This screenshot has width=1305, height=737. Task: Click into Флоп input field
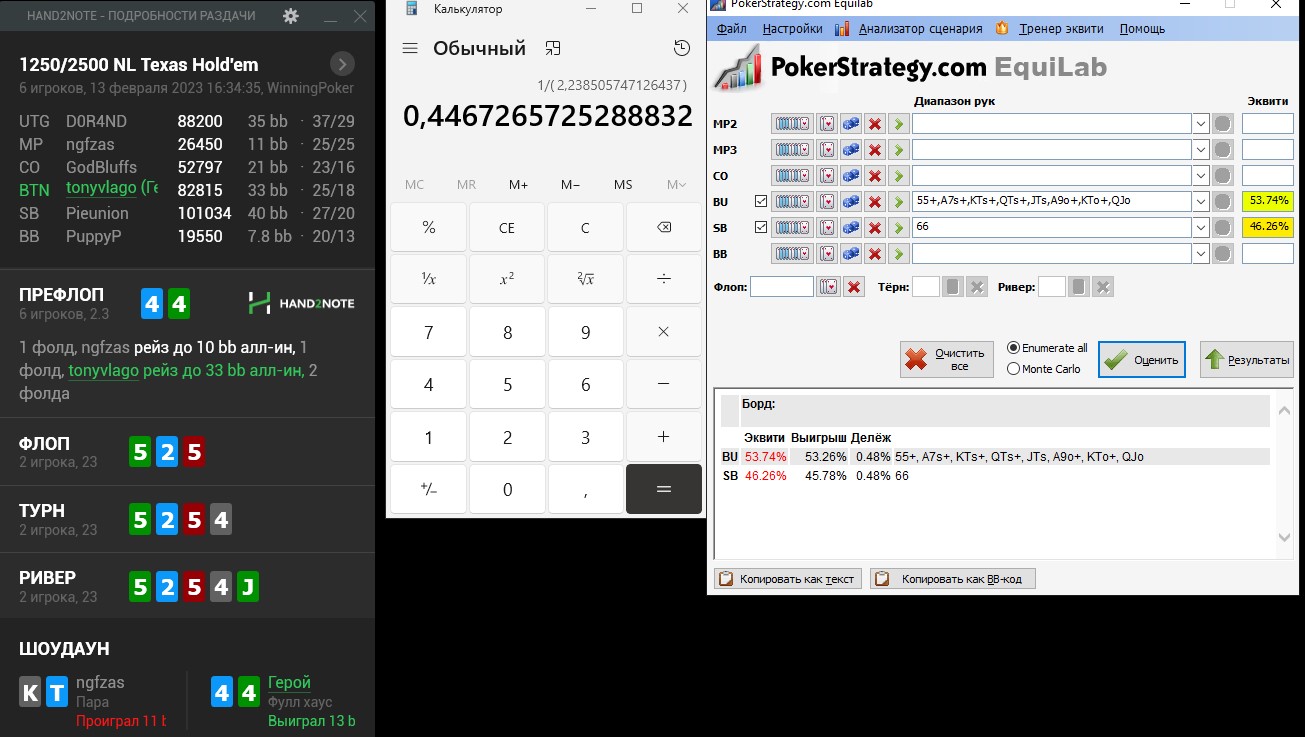point(781,287)
